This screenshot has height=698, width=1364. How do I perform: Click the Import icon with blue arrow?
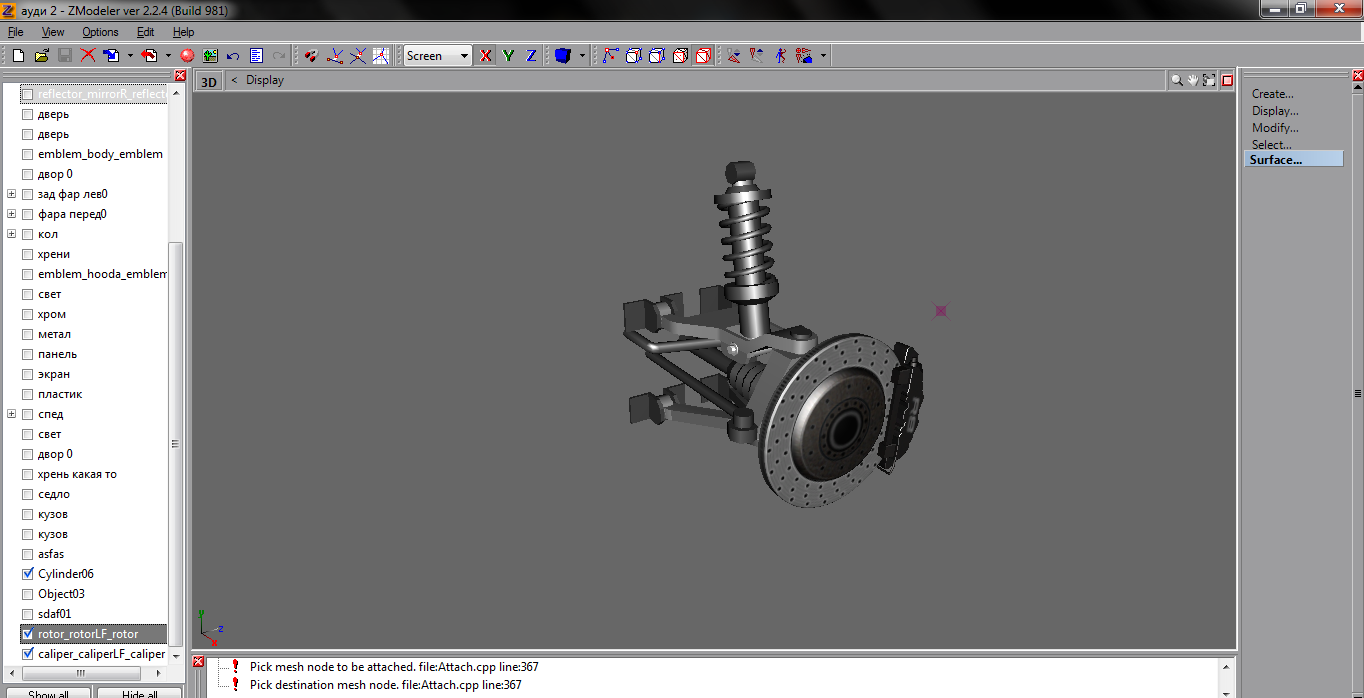111,56
